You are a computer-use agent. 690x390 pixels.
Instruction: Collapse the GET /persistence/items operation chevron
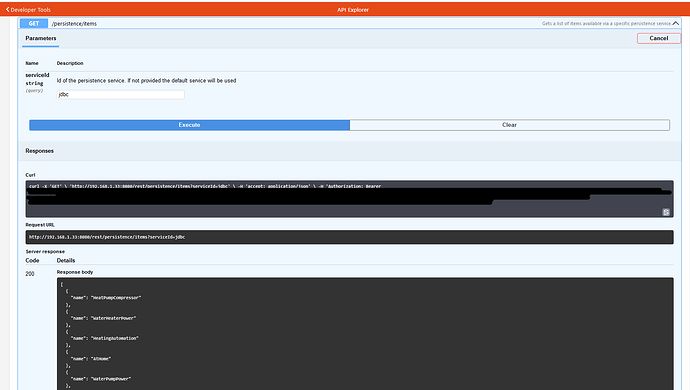tap(675, 23)
